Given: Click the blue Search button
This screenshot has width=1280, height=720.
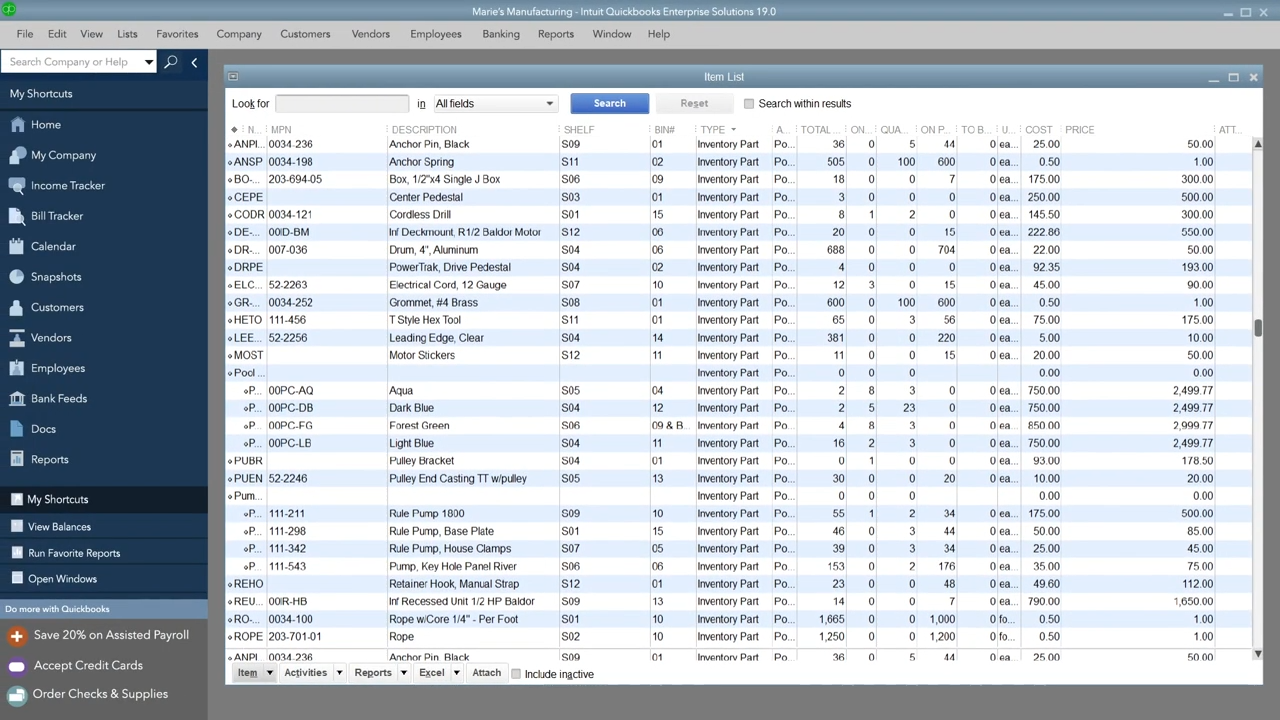Looking at the screenshot, I should coord(609,104).
